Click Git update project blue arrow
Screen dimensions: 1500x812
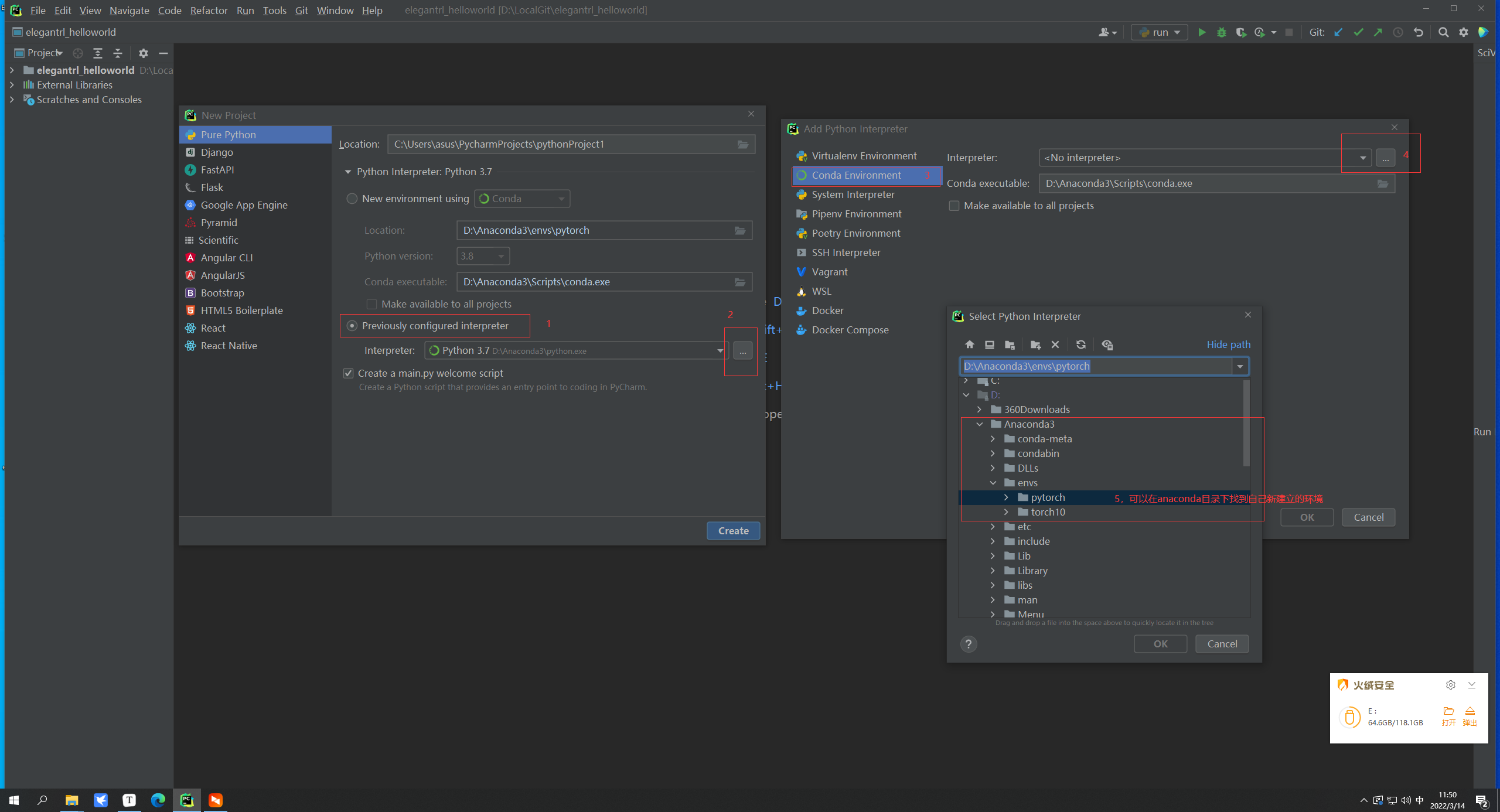pyautogui.click(x=1338, y=32)
